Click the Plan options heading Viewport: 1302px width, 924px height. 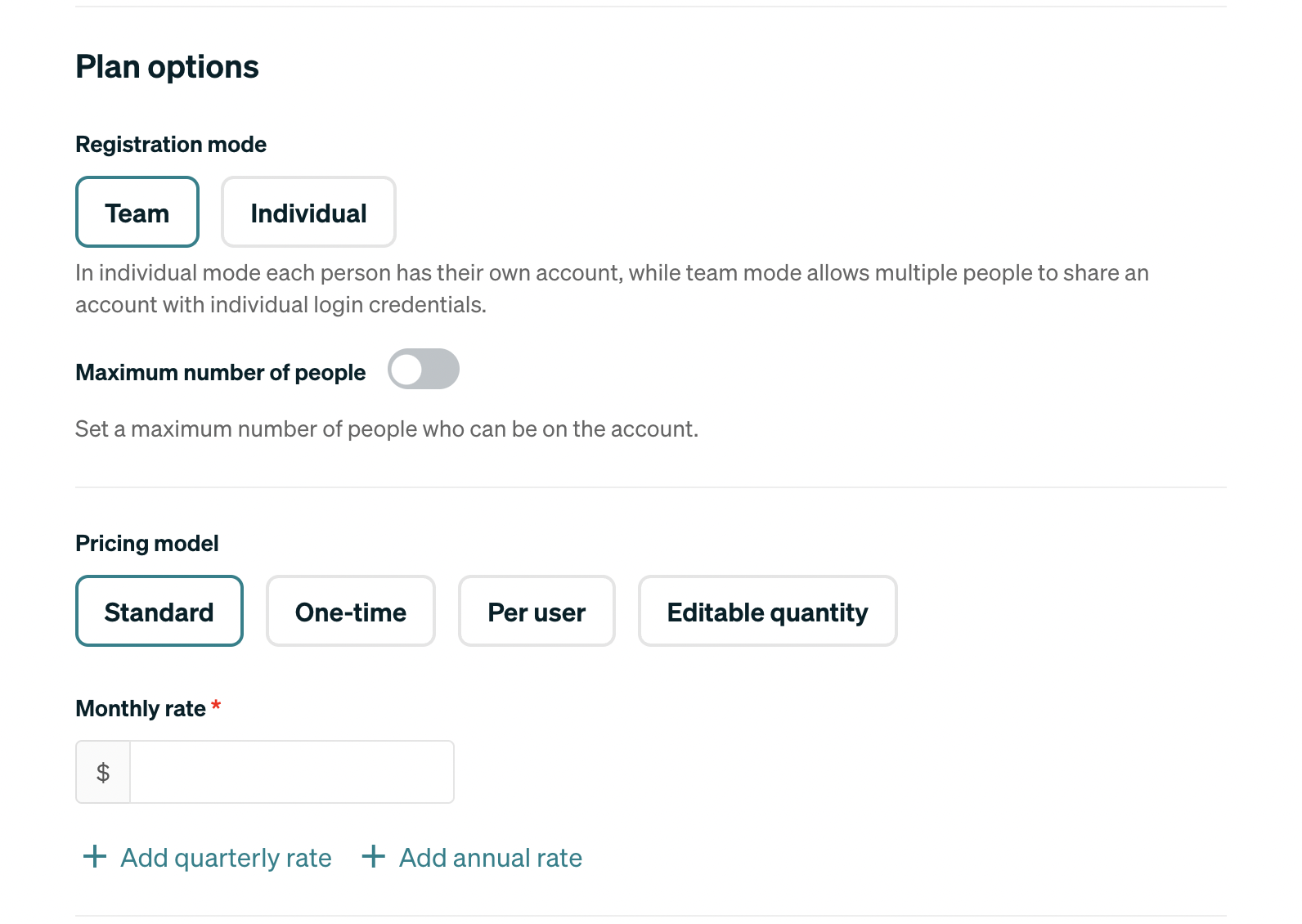pos(167,67)
